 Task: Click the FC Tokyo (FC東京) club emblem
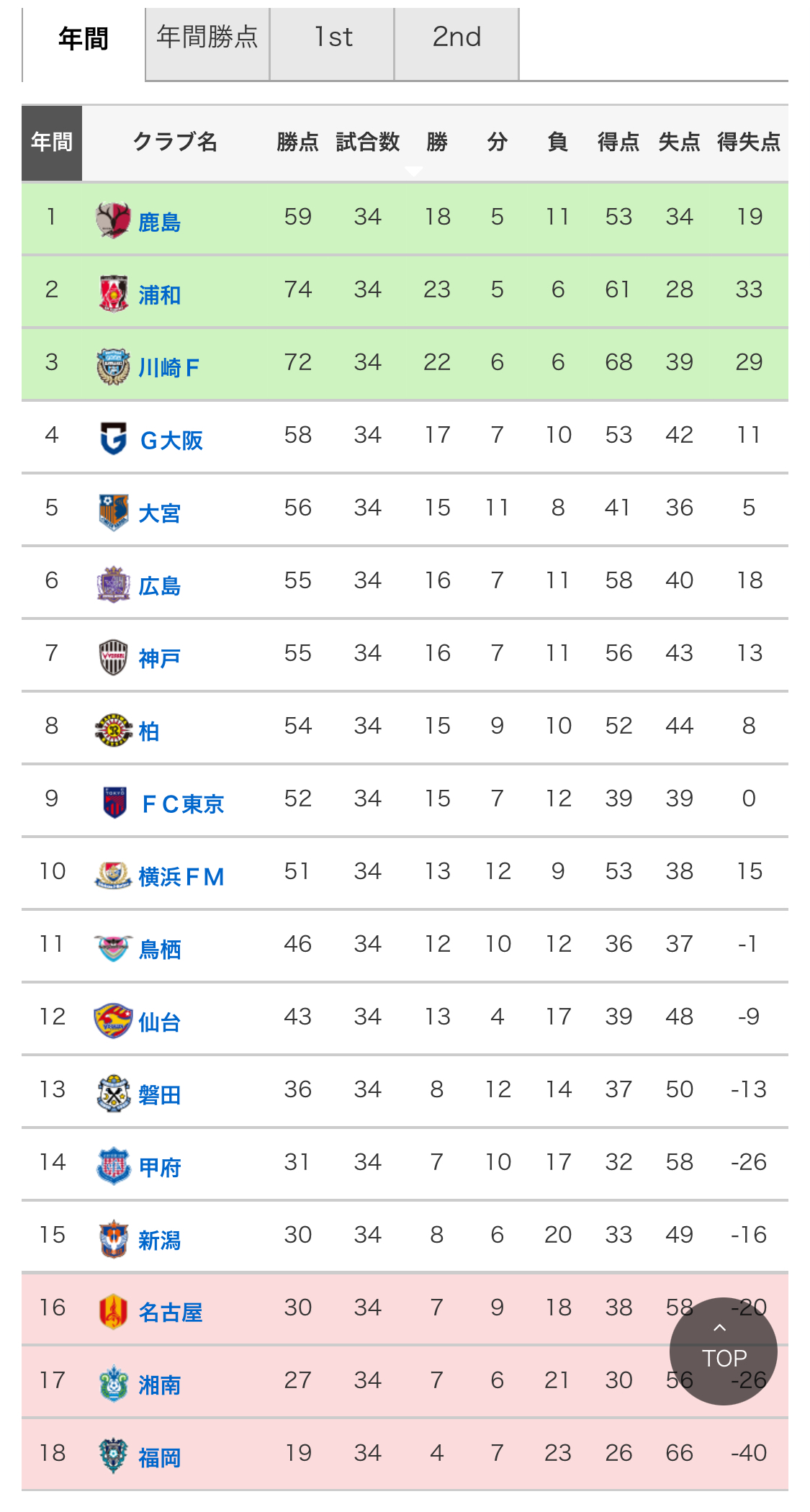[114, 802]
